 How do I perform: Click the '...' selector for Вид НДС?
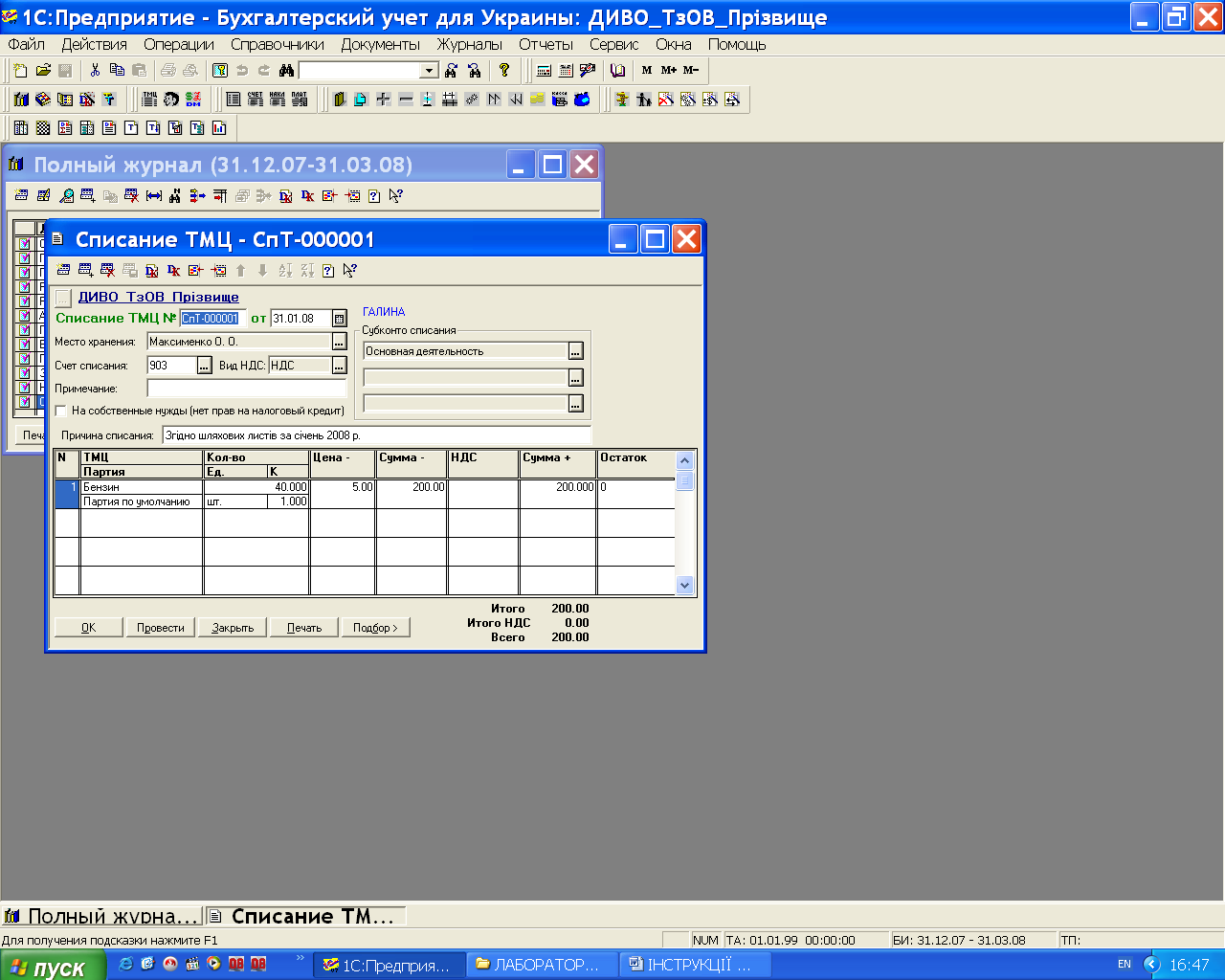point(339,365)
